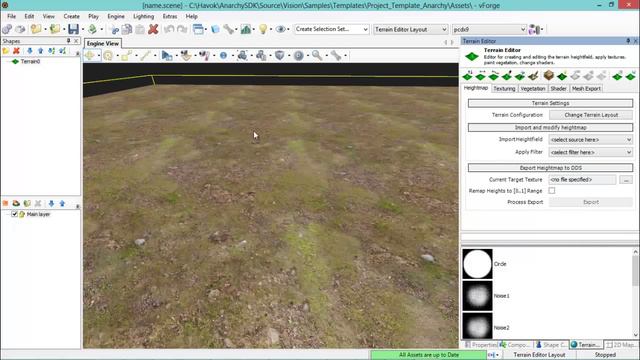Open the Create menu
Image resolution: width=640 pixels, height=360 pixels.
pos(71,16)
